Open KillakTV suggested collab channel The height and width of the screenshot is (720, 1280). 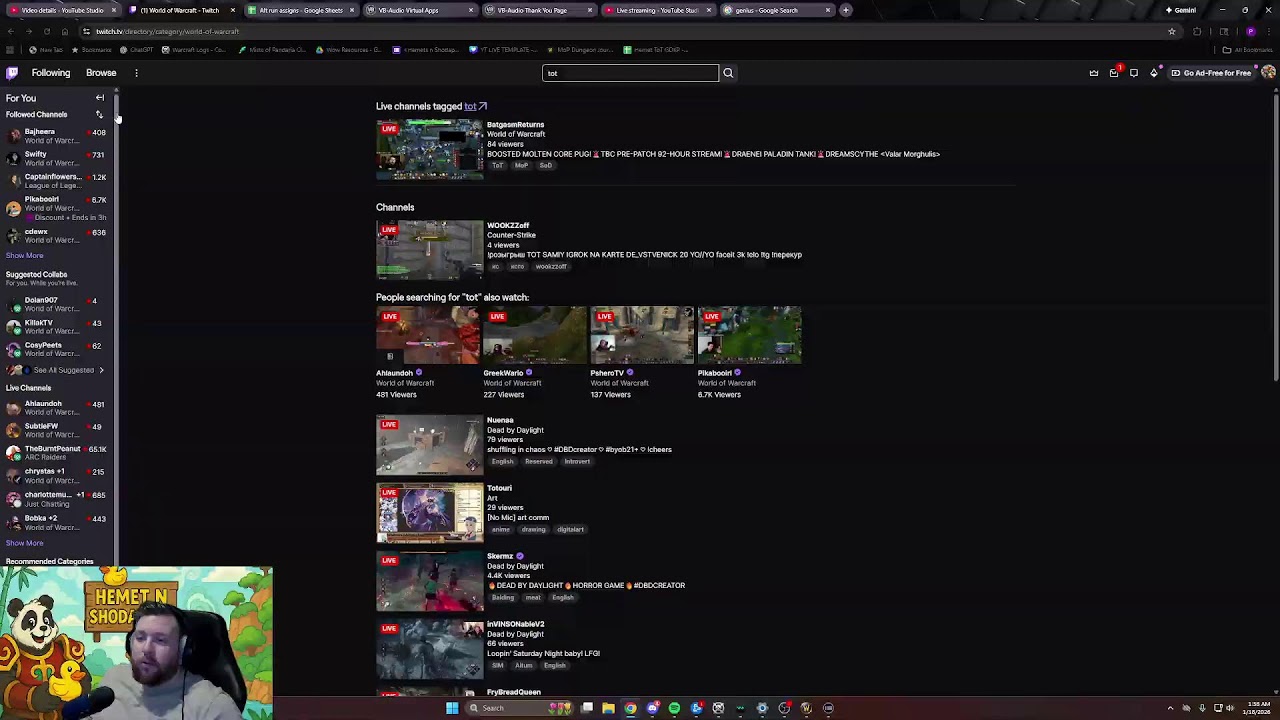[57, 327]
